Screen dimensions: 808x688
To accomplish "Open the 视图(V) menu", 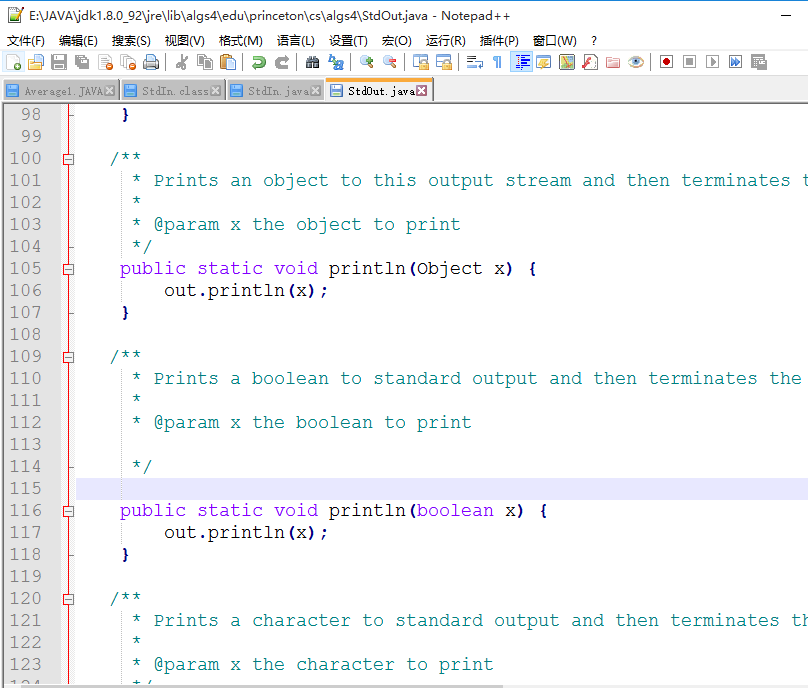I will [184, 41].
